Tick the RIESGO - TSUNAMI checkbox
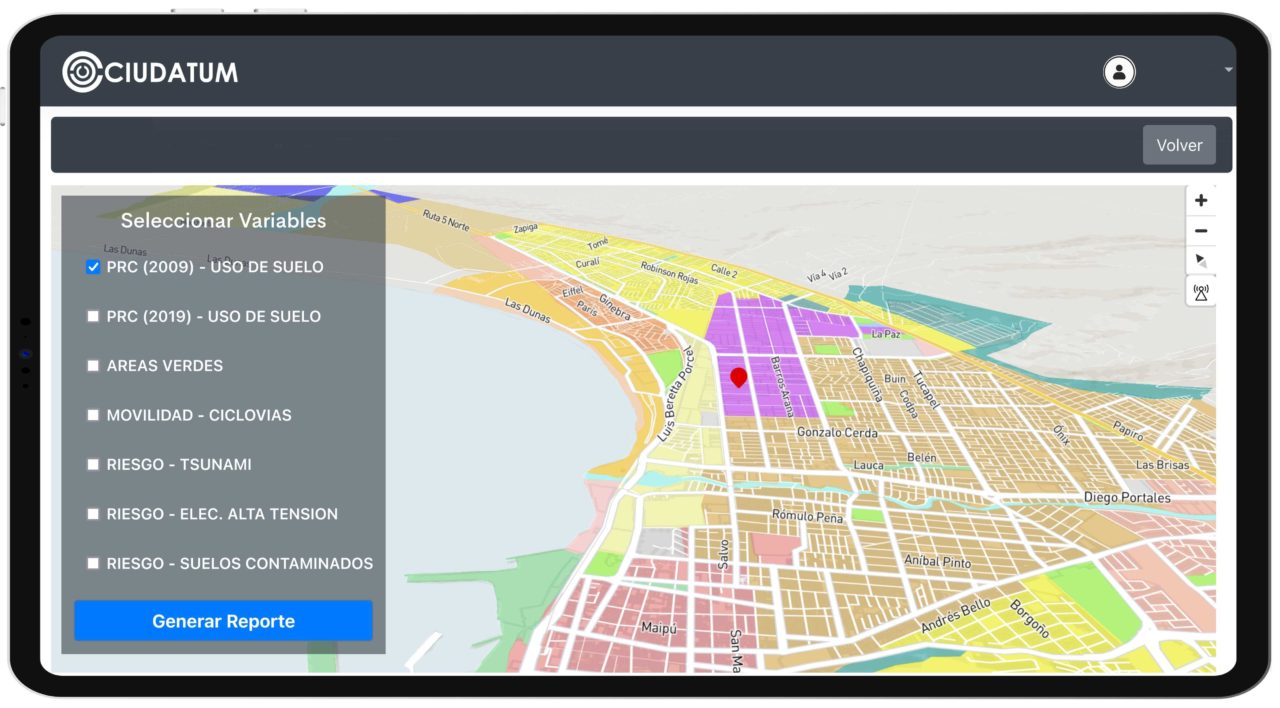This screenshot has width=1280, height=708. 93,464
